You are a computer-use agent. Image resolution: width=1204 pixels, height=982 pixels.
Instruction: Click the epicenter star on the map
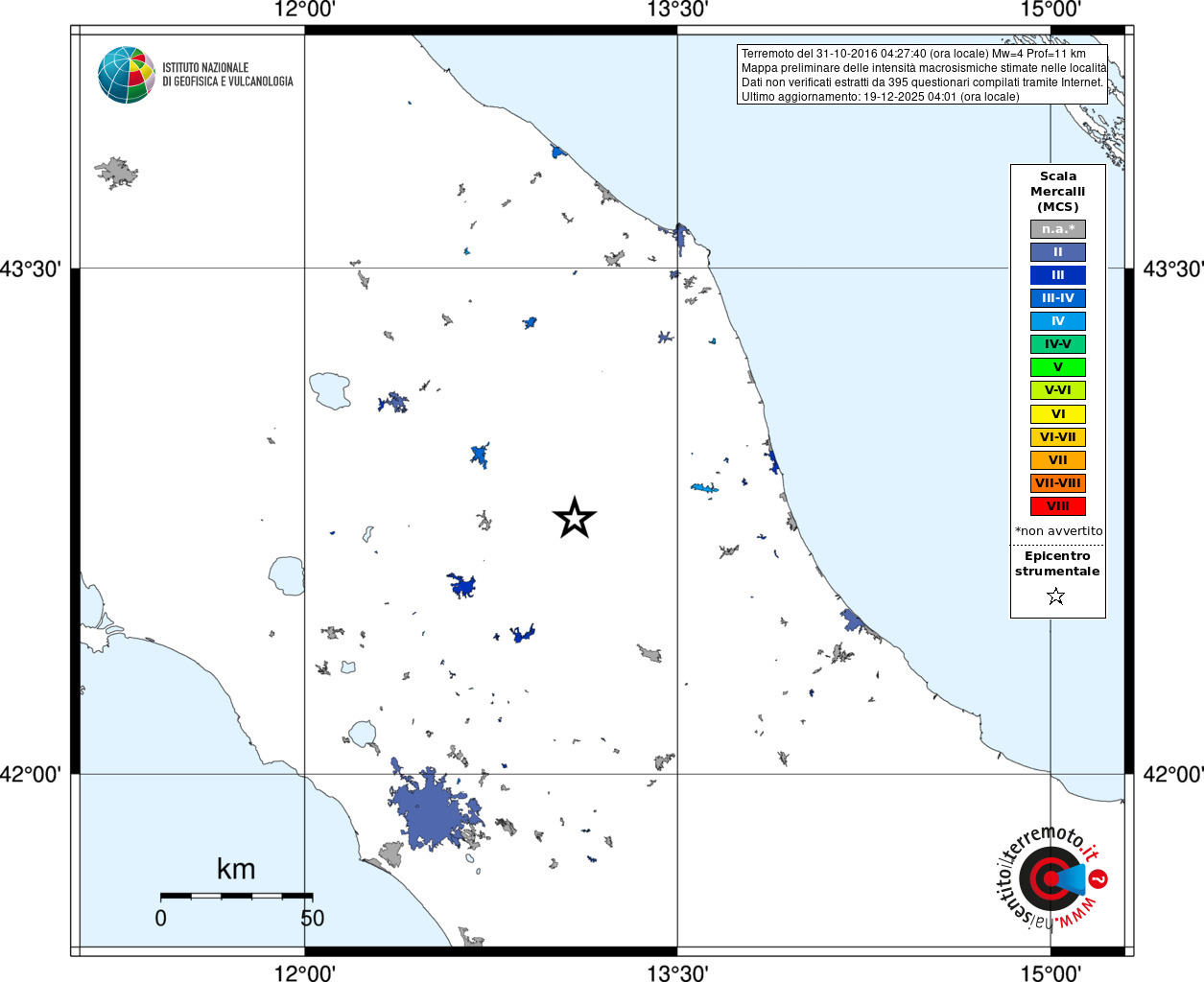click(575, 518)
